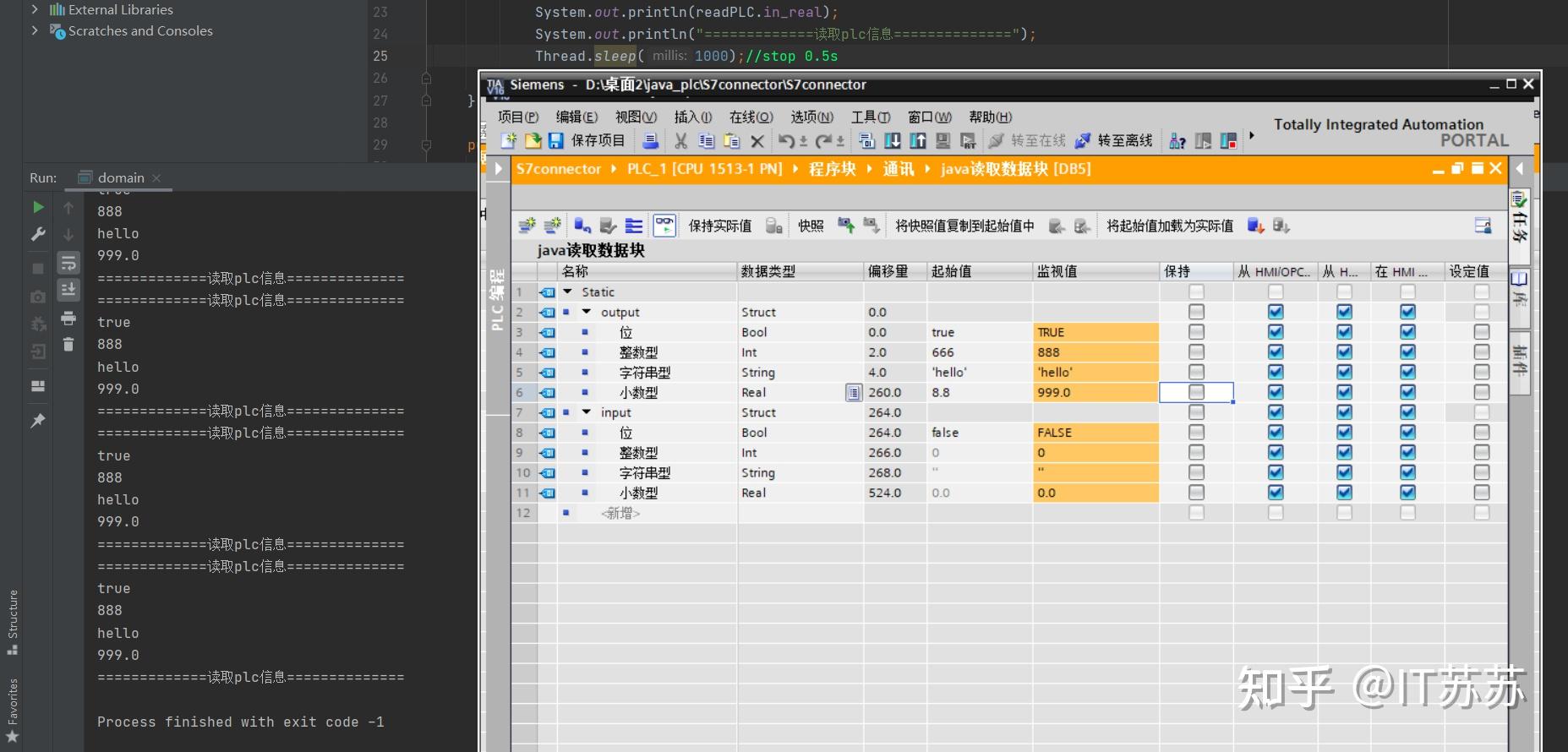Expand External Libraries in project tree

pos(35,9)
